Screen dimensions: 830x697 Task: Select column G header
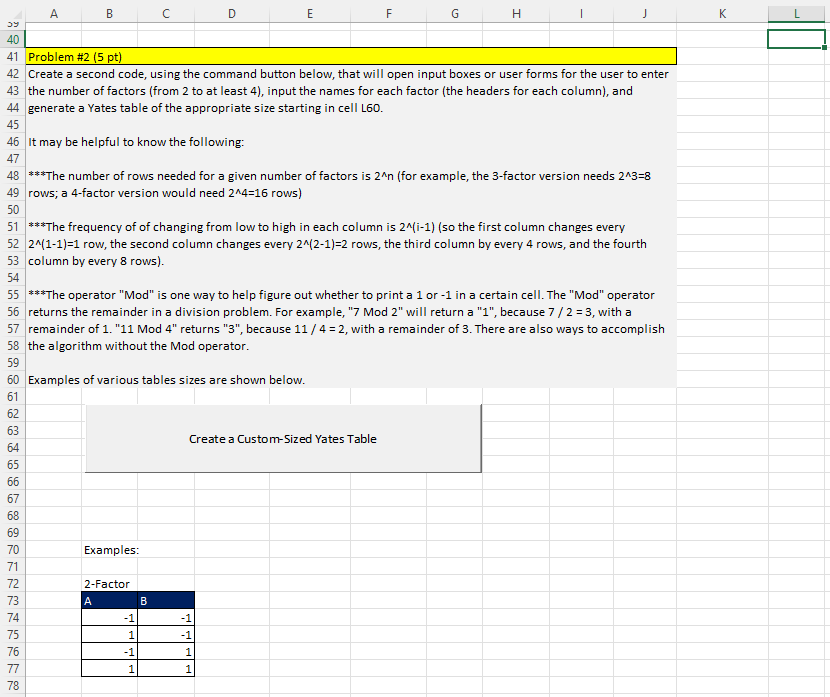pos(455,14)
